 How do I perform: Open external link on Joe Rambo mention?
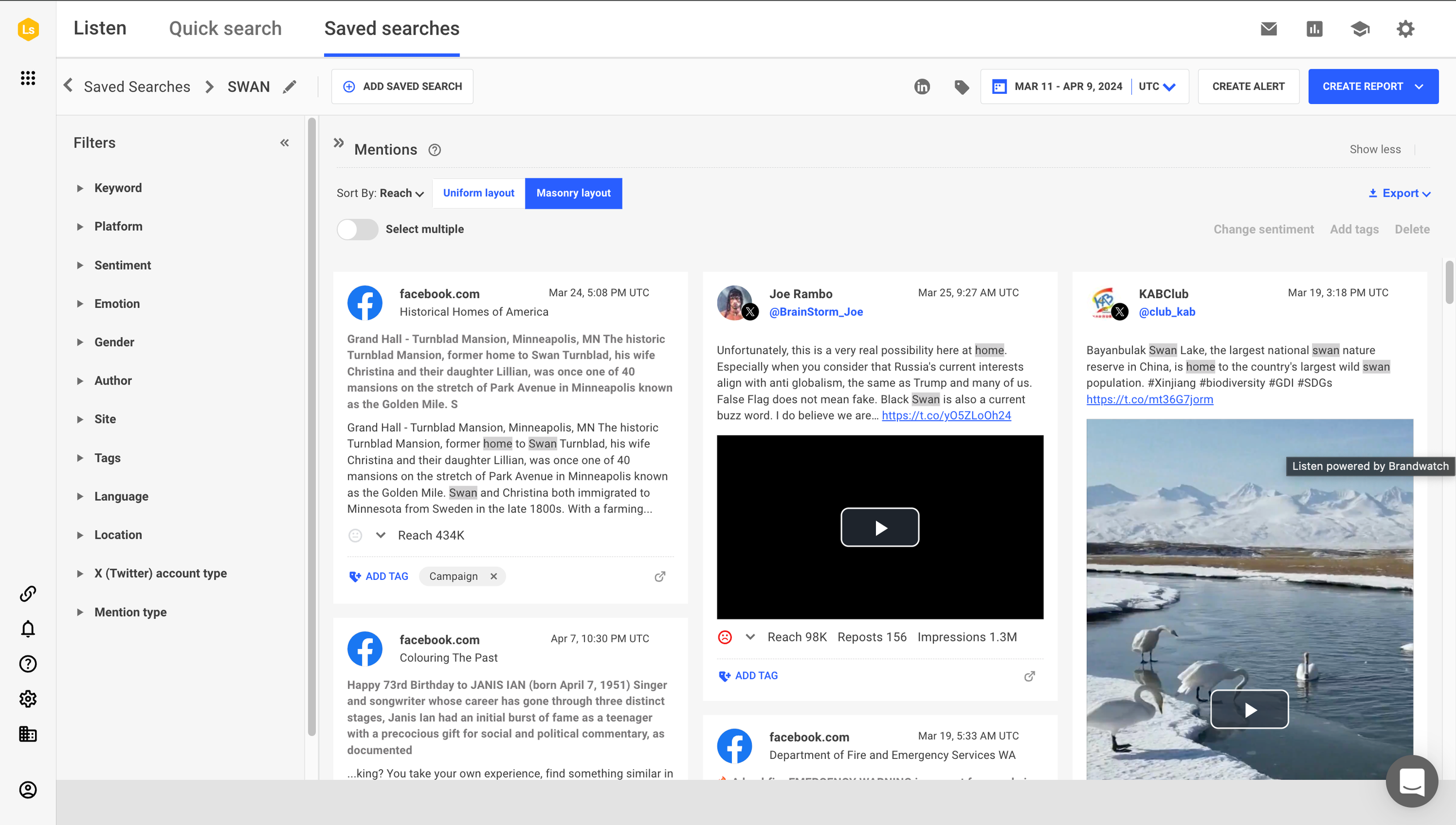coord(1030,676)
